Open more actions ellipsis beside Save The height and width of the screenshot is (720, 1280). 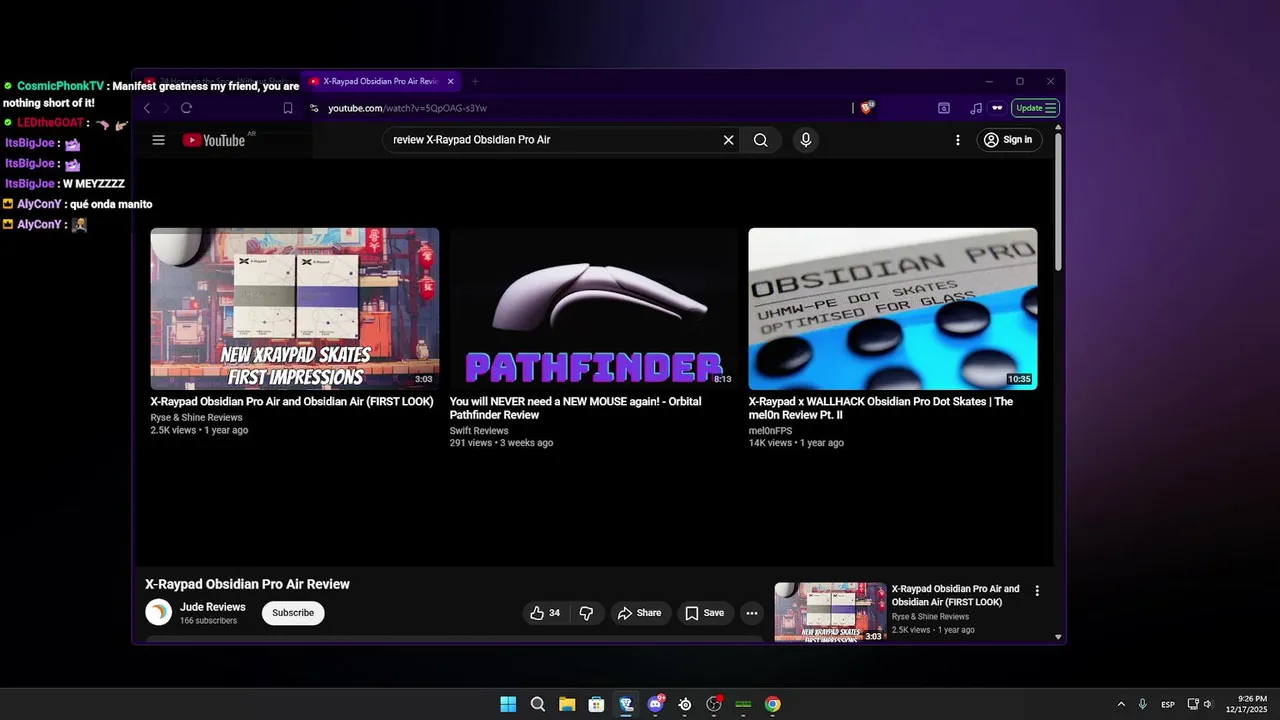pos(752,613)
